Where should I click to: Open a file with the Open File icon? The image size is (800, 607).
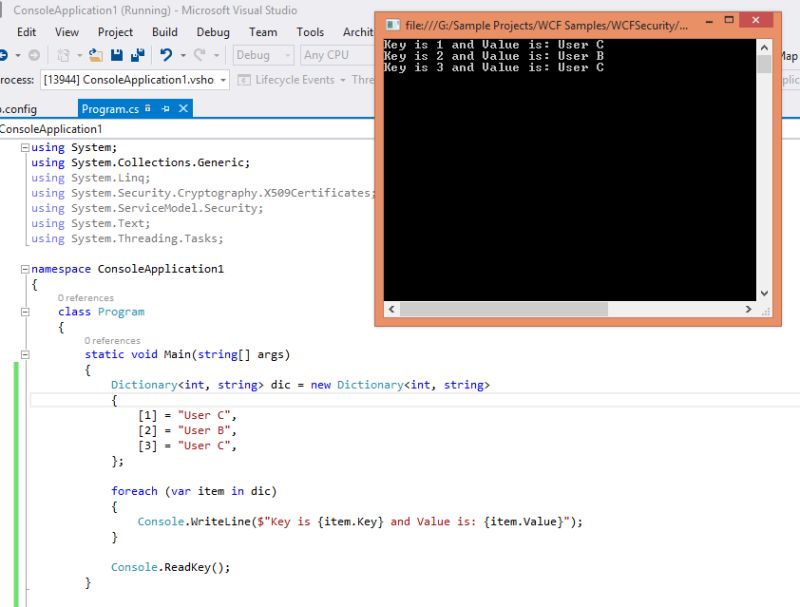[94, 55]
